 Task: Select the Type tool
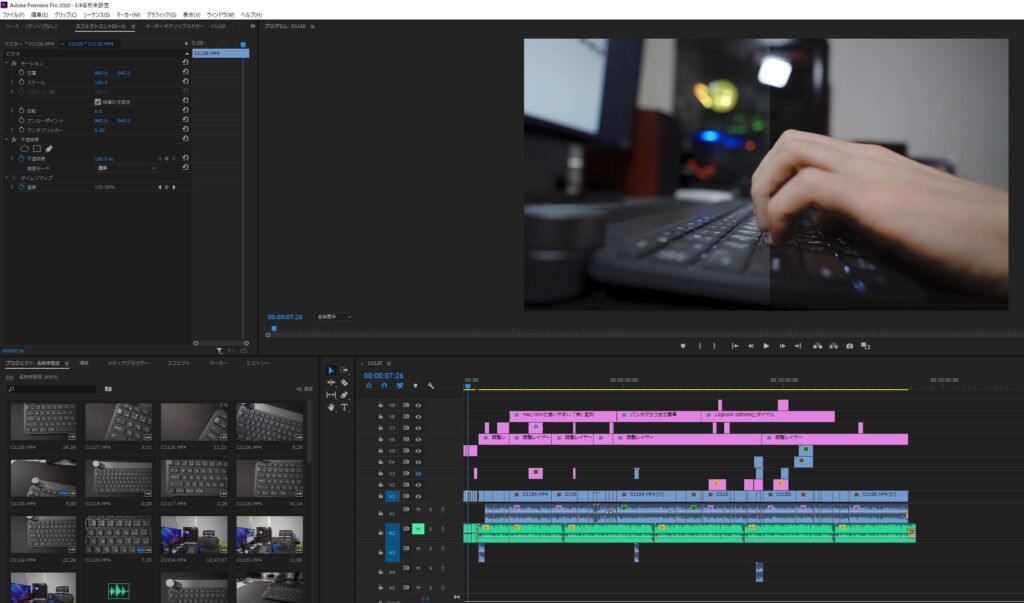point(344,407)
